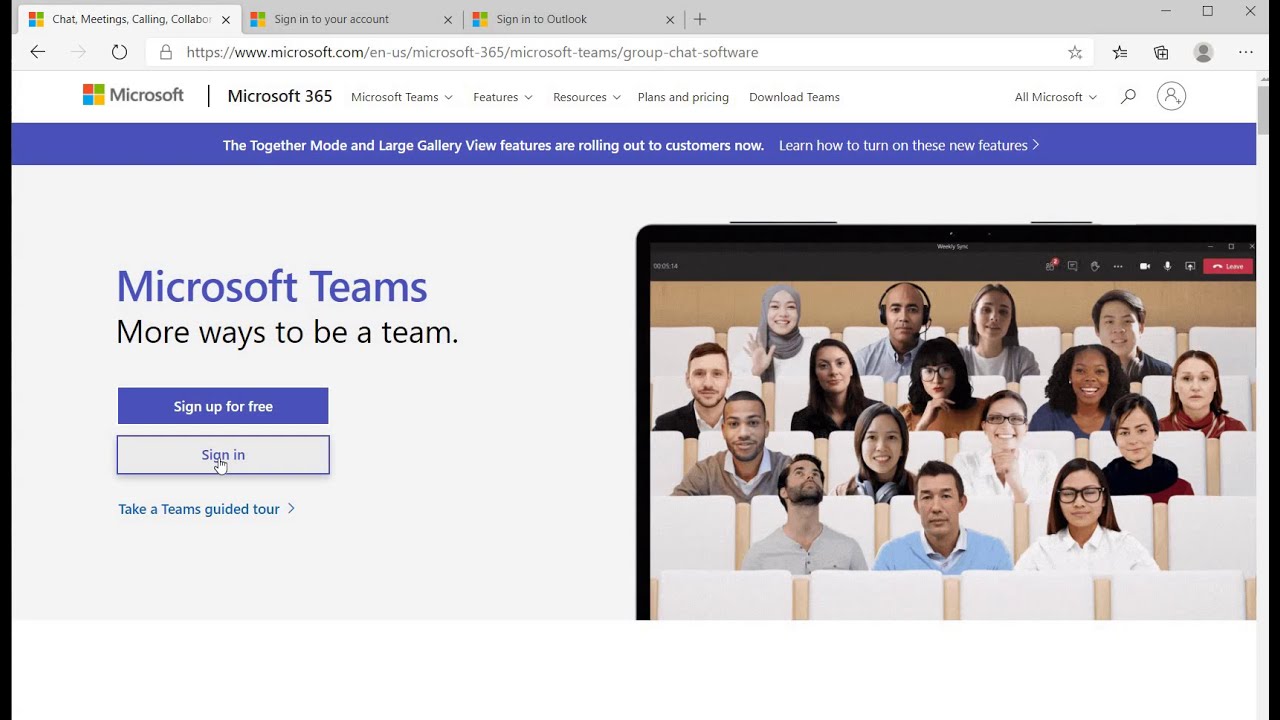Open the browser Settings and more ellipsis
The width and height of the screenshot is (1280, 720).
click(1246, 52)
